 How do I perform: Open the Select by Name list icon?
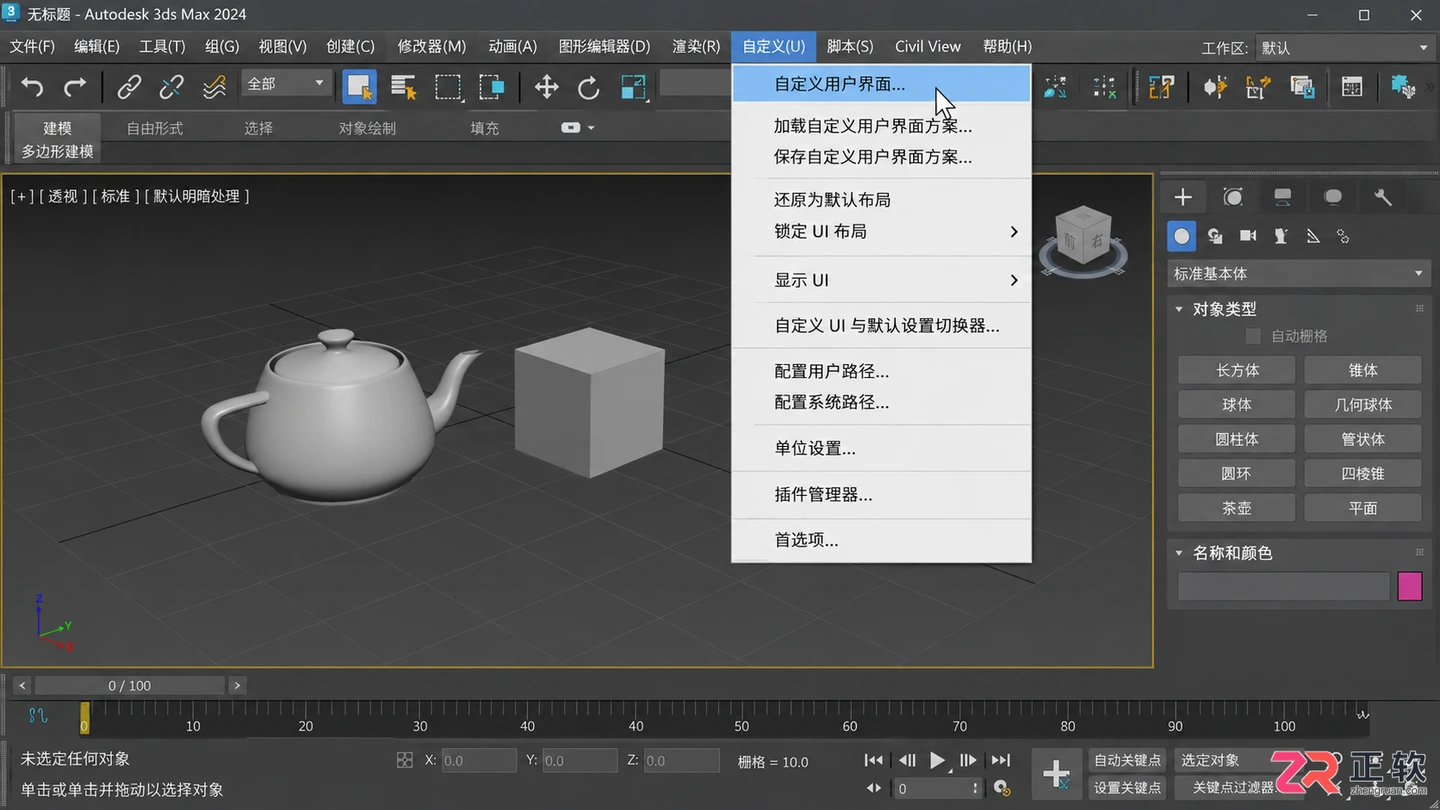point(404,87)
